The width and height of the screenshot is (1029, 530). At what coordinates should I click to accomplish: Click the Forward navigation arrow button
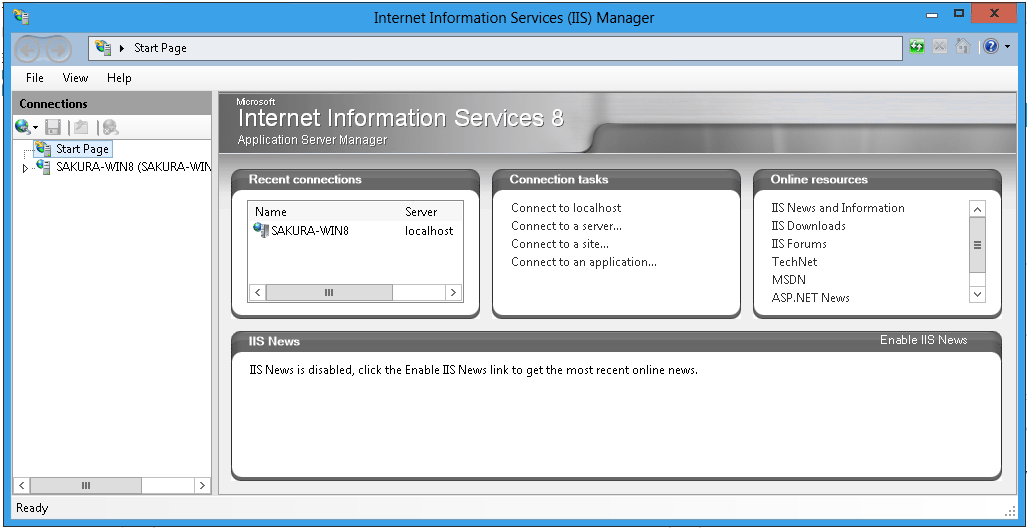click(58, 49)
